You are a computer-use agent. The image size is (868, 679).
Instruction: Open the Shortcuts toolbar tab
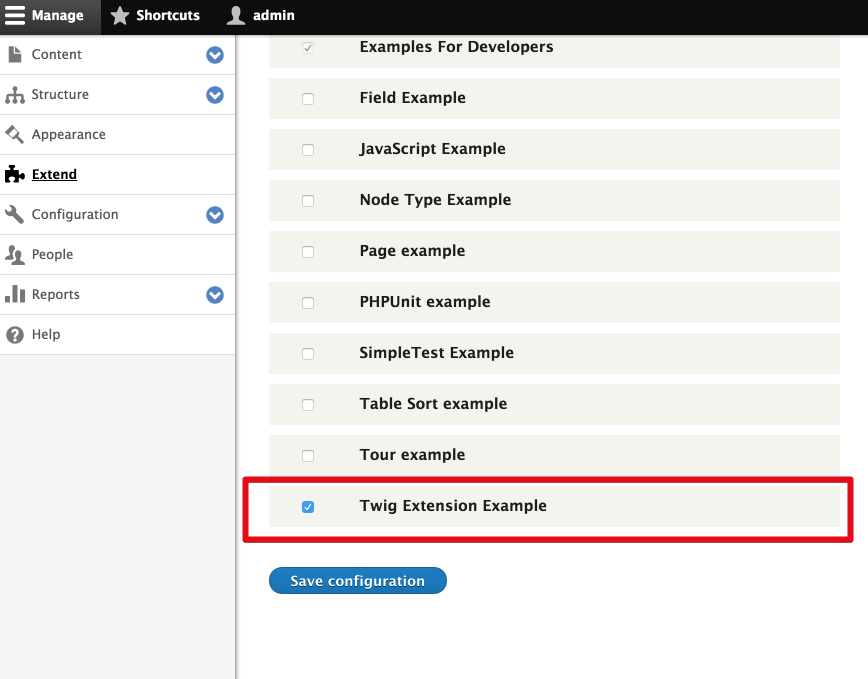click(155, 16)
